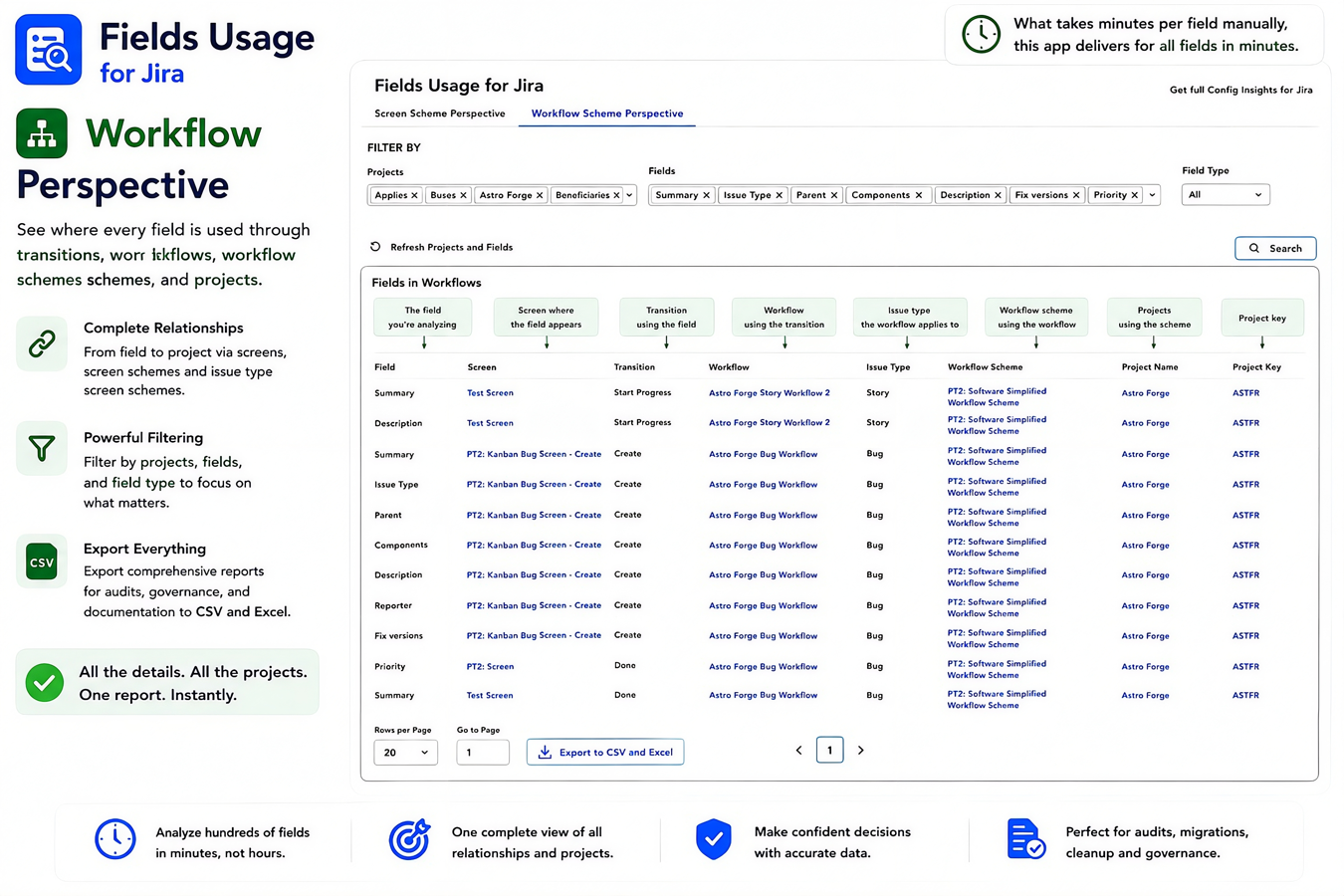Screen dimensions: 1344x896
Task: Click the Field column header
Action: pos(384,367)
